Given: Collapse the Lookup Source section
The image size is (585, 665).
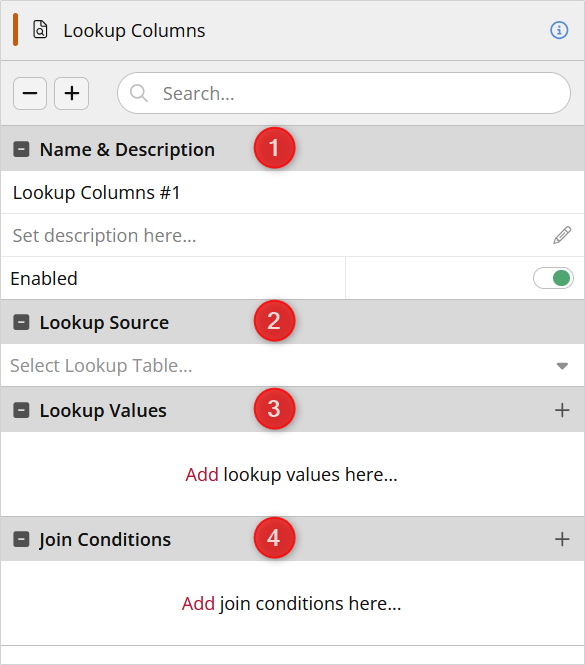Looking at the screenshot, I should [x=21, y=322].
